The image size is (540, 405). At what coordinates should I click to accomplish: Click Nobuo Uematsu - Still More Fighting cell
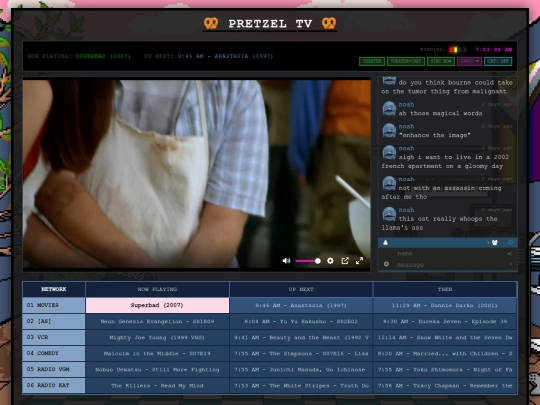[x=157, y=370]
